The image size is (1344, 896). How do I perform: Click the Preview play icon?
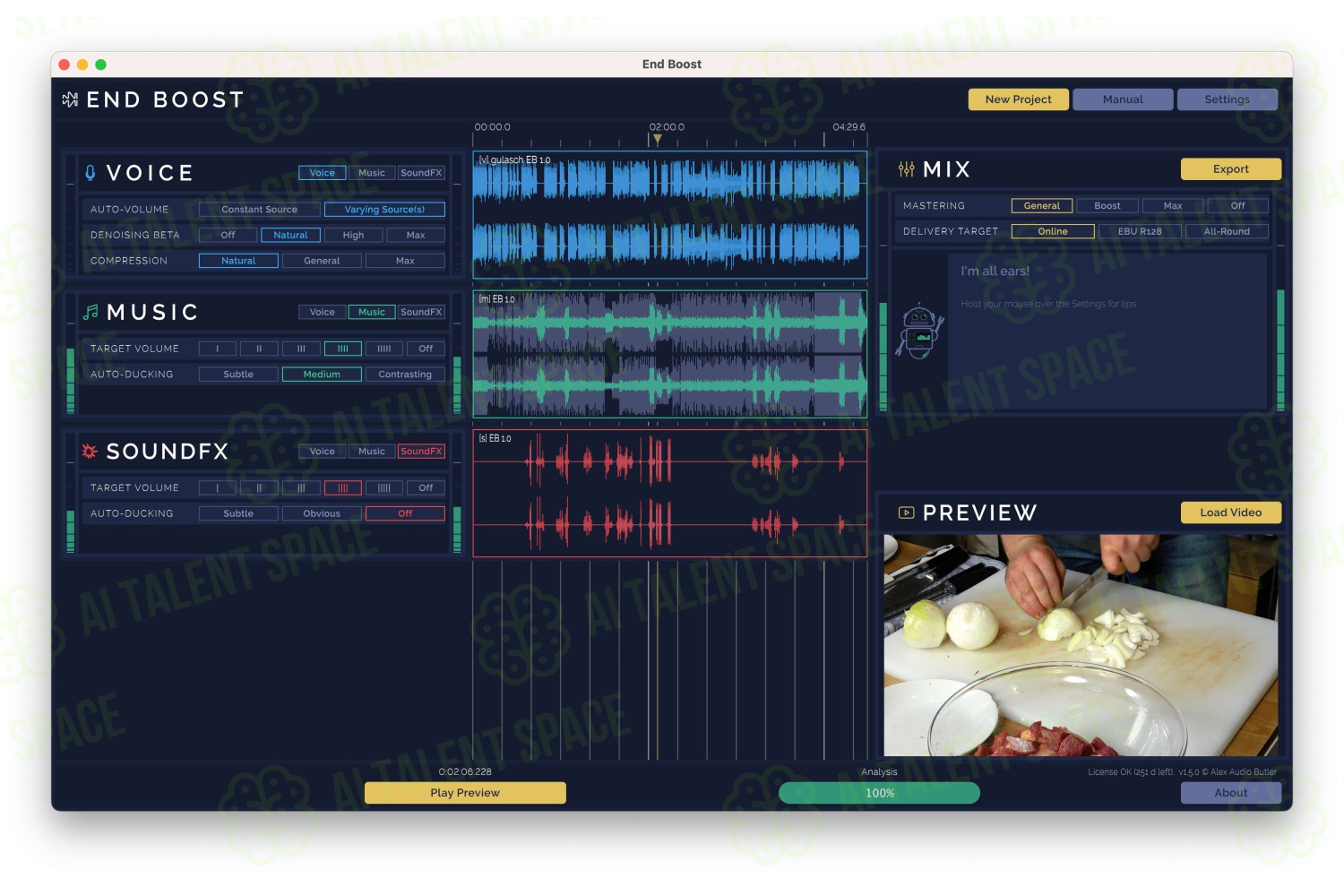[x=907, y=513]
